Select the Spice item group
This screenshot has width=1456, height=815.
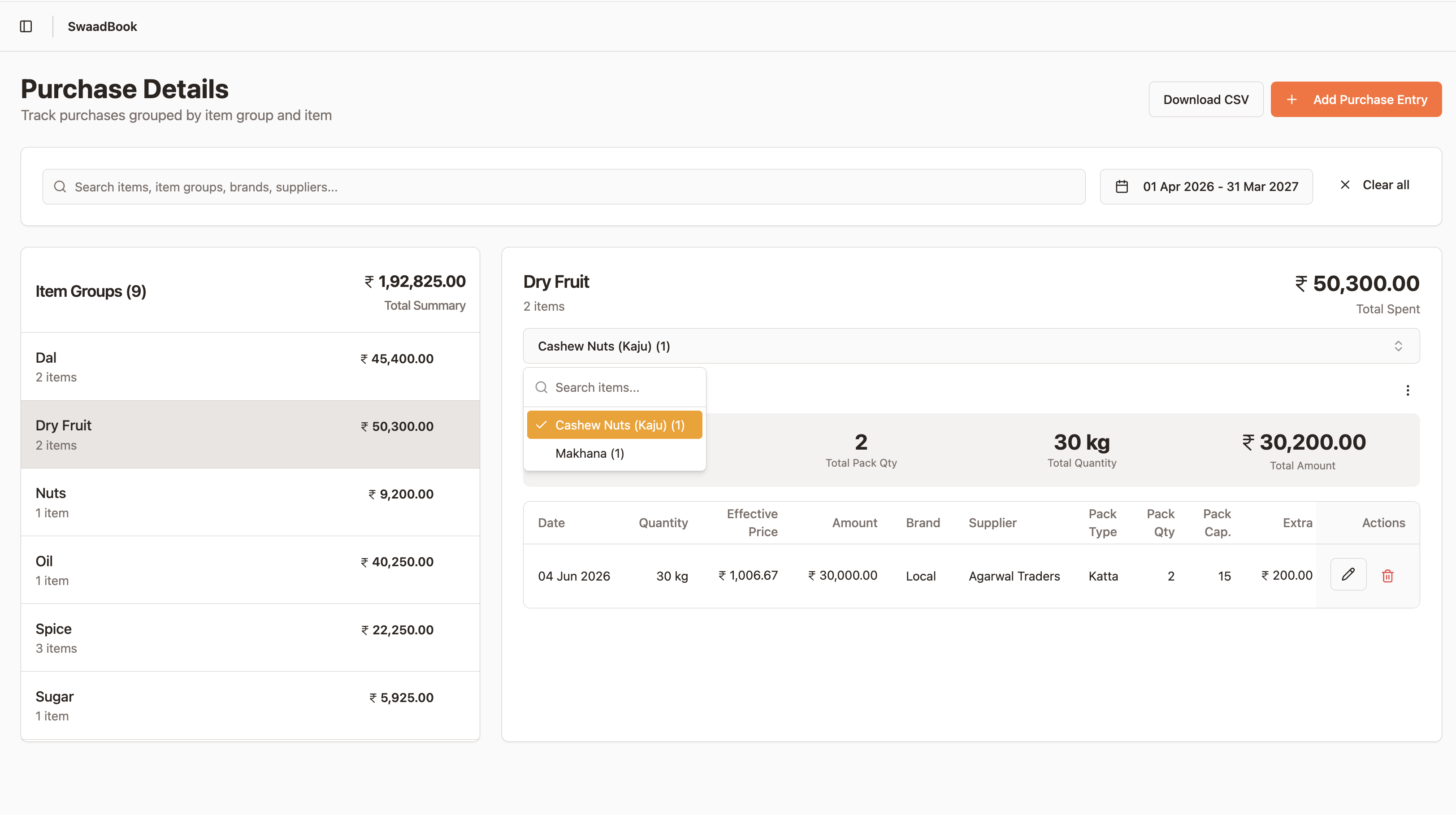coord(251,638)
